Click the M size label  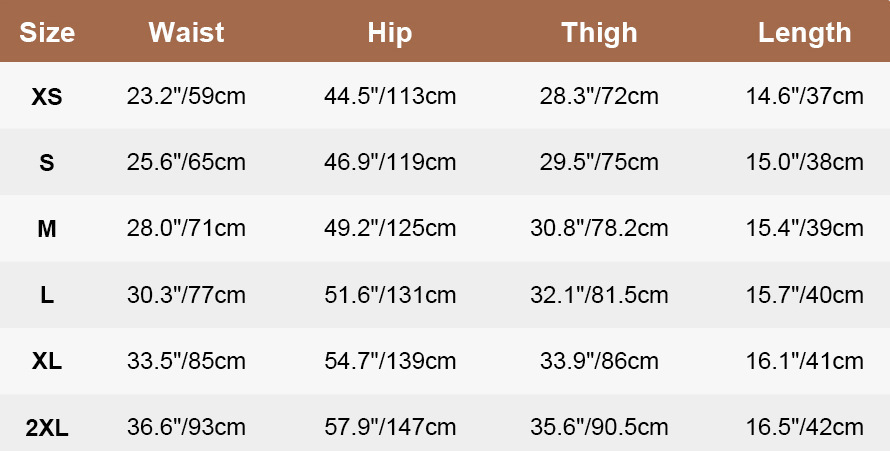[x=47, y=229]
